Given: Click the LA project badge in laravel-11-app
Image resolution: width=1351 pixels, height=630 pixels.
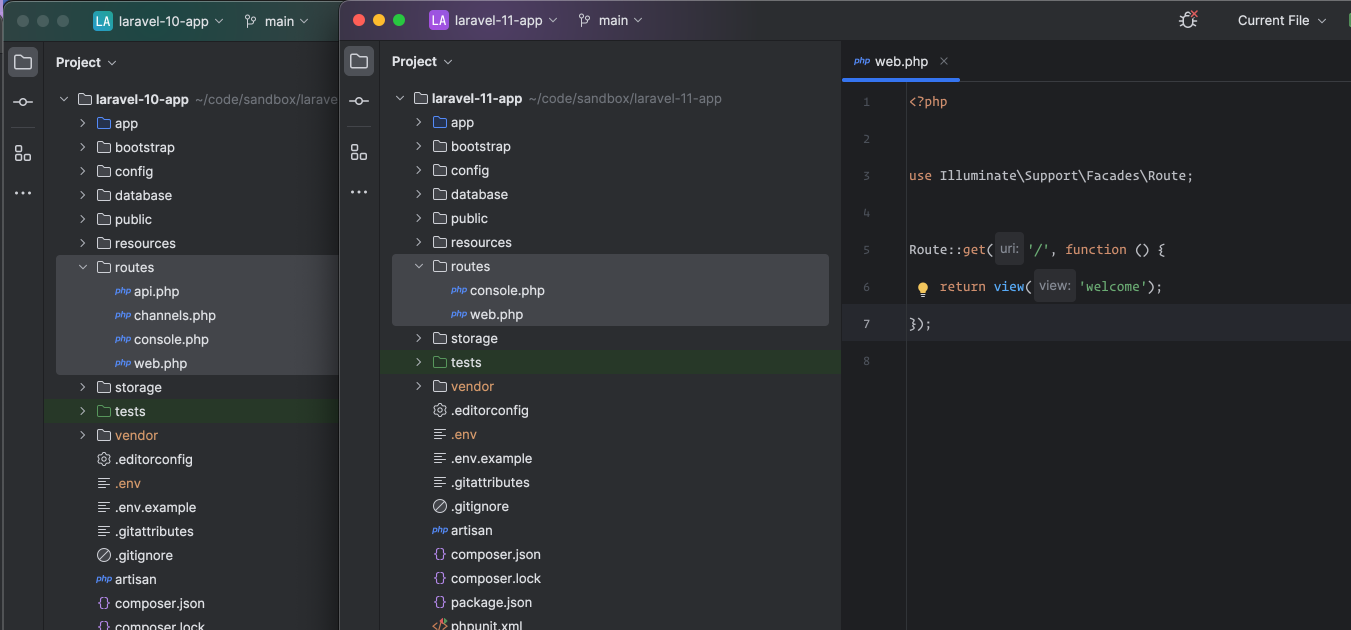Looking at the screenshot, I should click(439, 20).
